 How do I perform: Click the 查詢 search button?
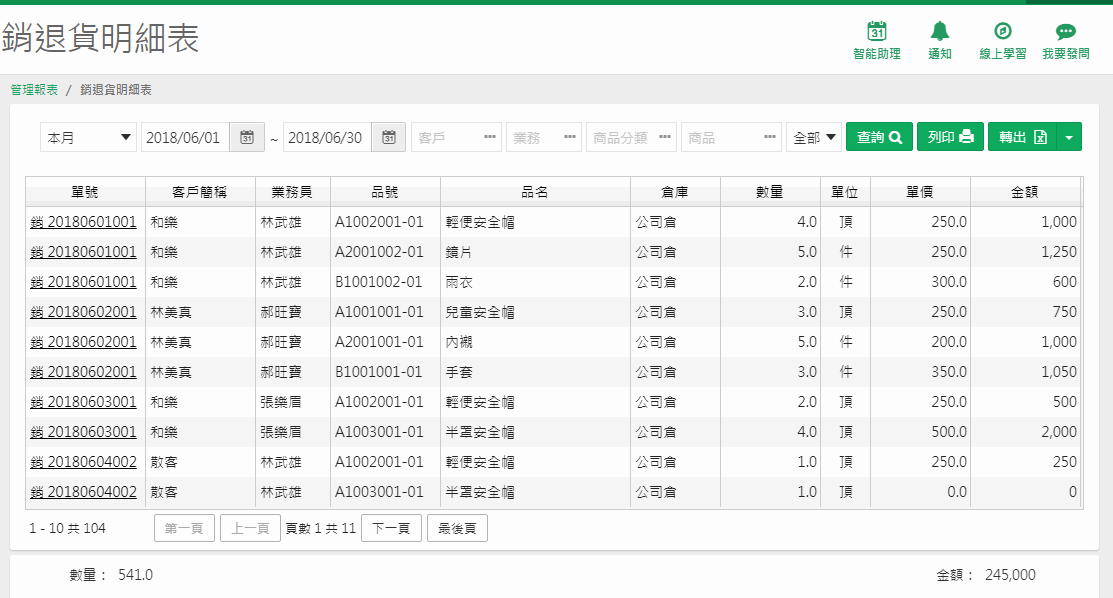click(x=879, y=137)
